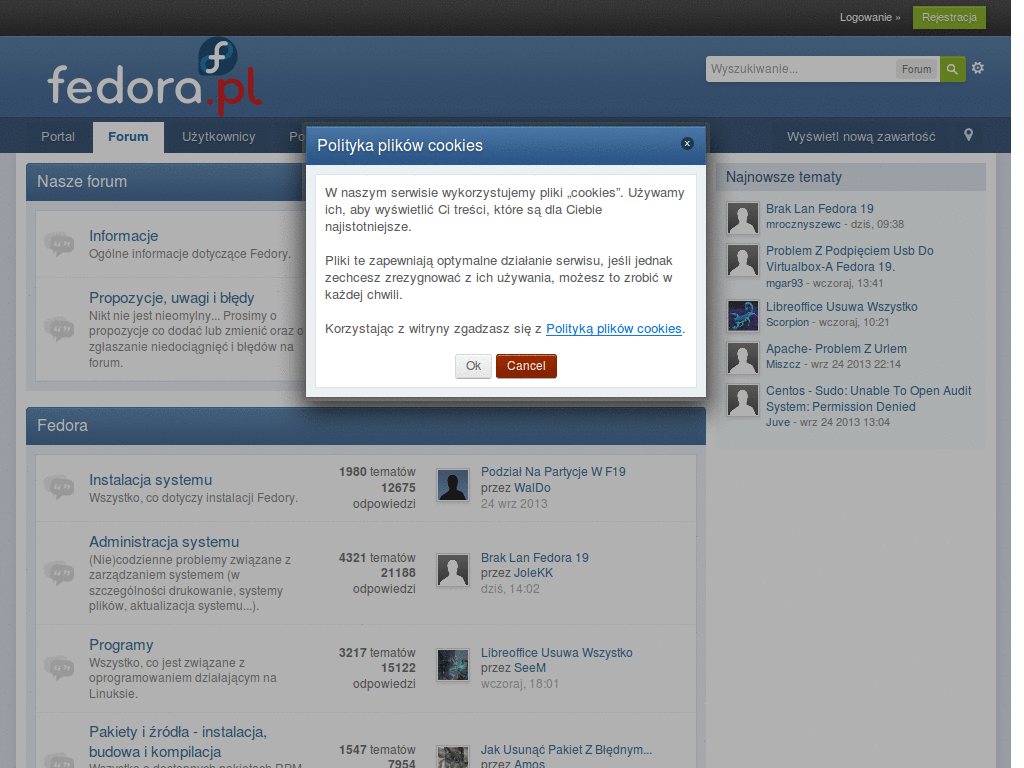Open user SeeM profile
1024x768 pixels.
(530, 668)
